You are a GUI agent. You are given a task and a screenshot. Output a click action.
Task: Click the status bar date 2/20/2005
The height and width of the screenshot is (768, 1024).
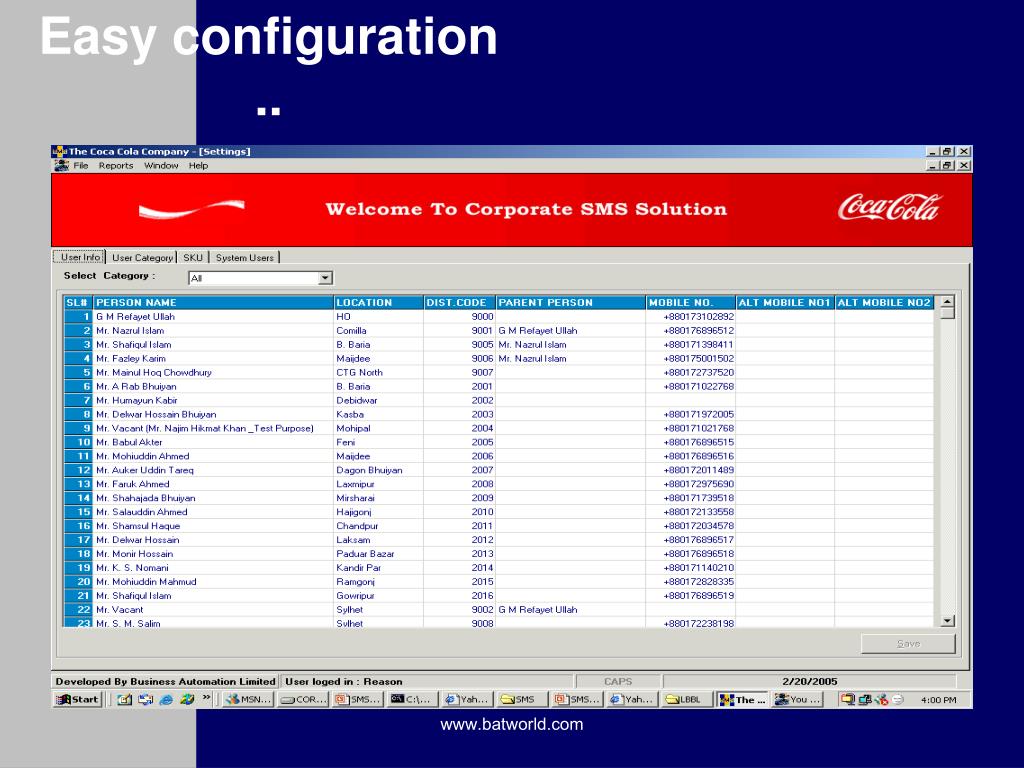pyautogui.click(x=810, y=682)
